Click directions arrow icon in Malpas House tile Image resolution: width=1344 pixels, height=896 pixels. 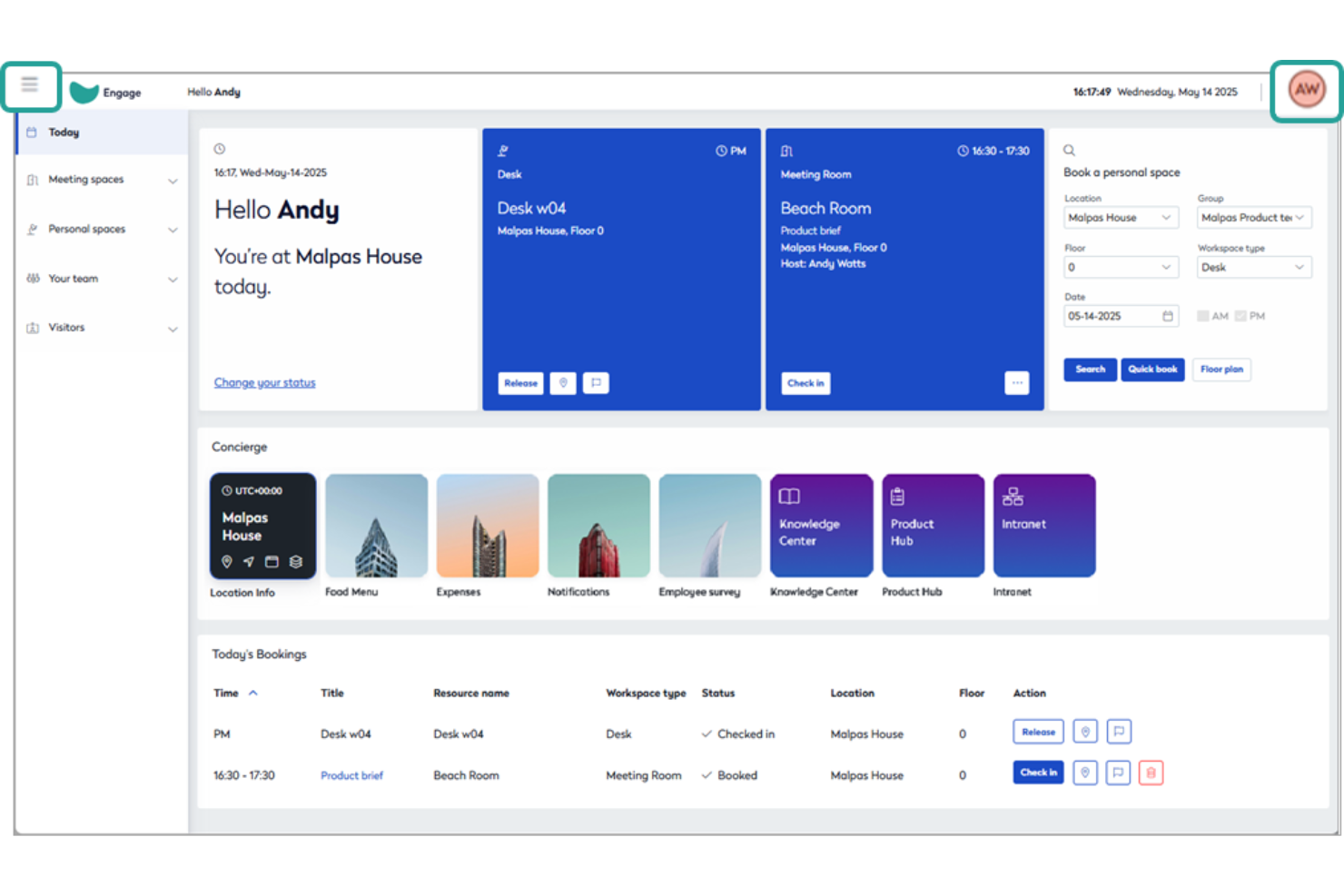(x=249, y=562)
